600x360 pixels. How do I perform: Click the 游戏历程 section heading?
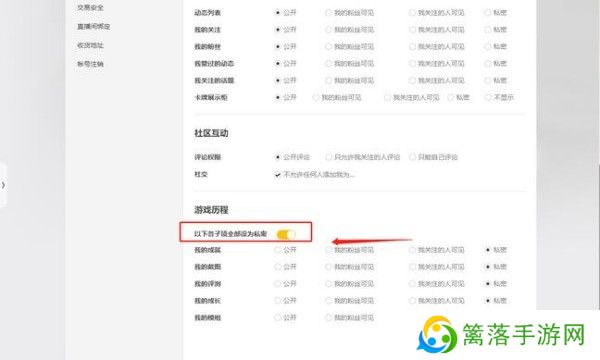click(211, 210)
